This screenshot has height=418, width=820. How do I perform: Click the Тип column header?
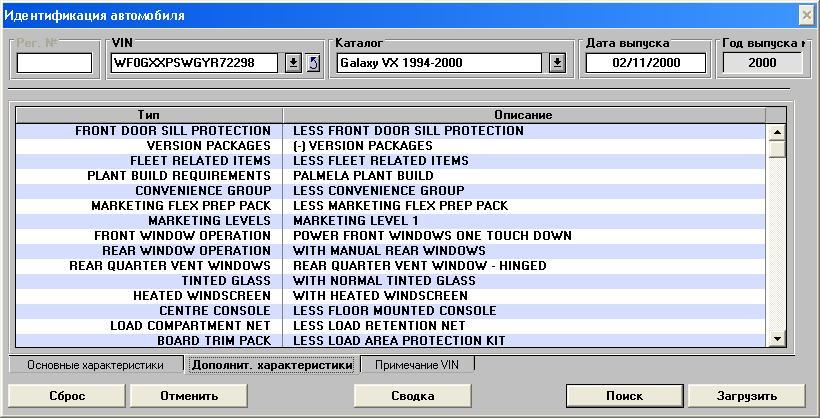(149, 115)
